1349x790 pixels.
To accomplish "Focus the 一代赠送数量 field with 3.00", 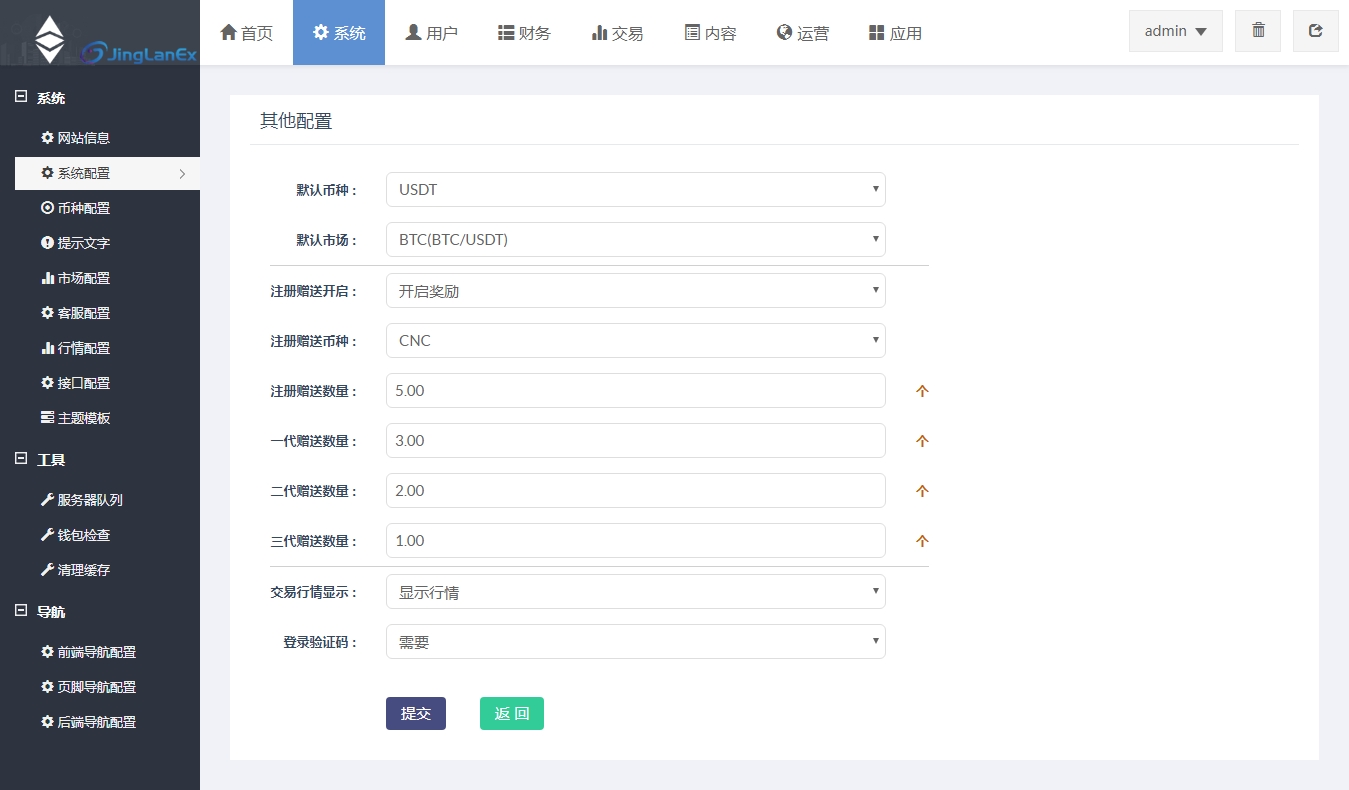I will point(636,441).
